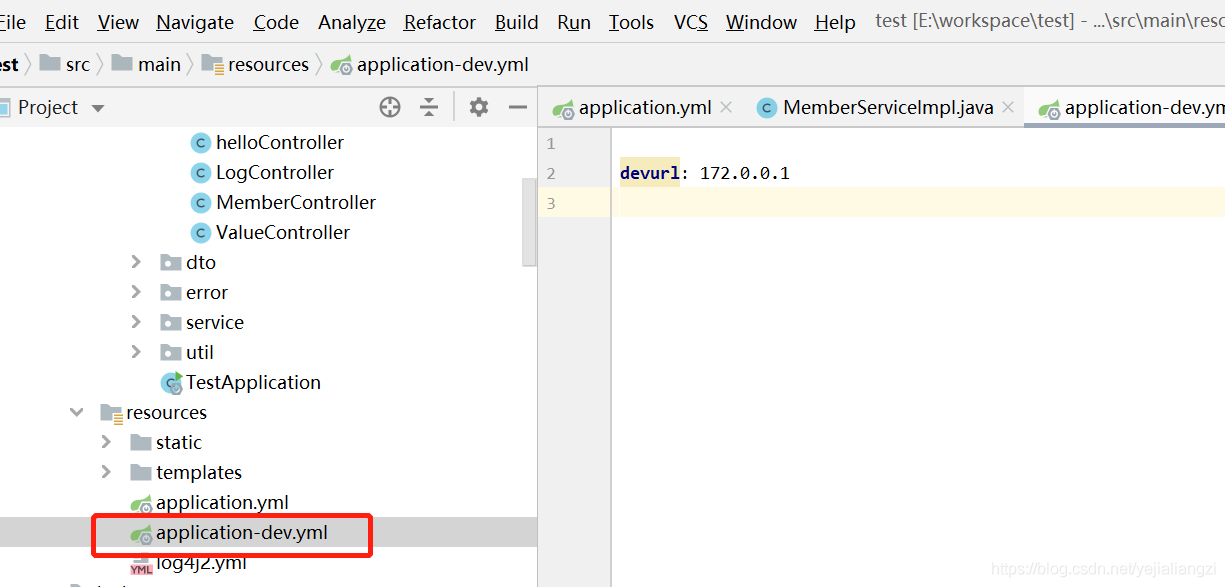Select the util folder icon
1225x587 pixels.
pos(170,353)
